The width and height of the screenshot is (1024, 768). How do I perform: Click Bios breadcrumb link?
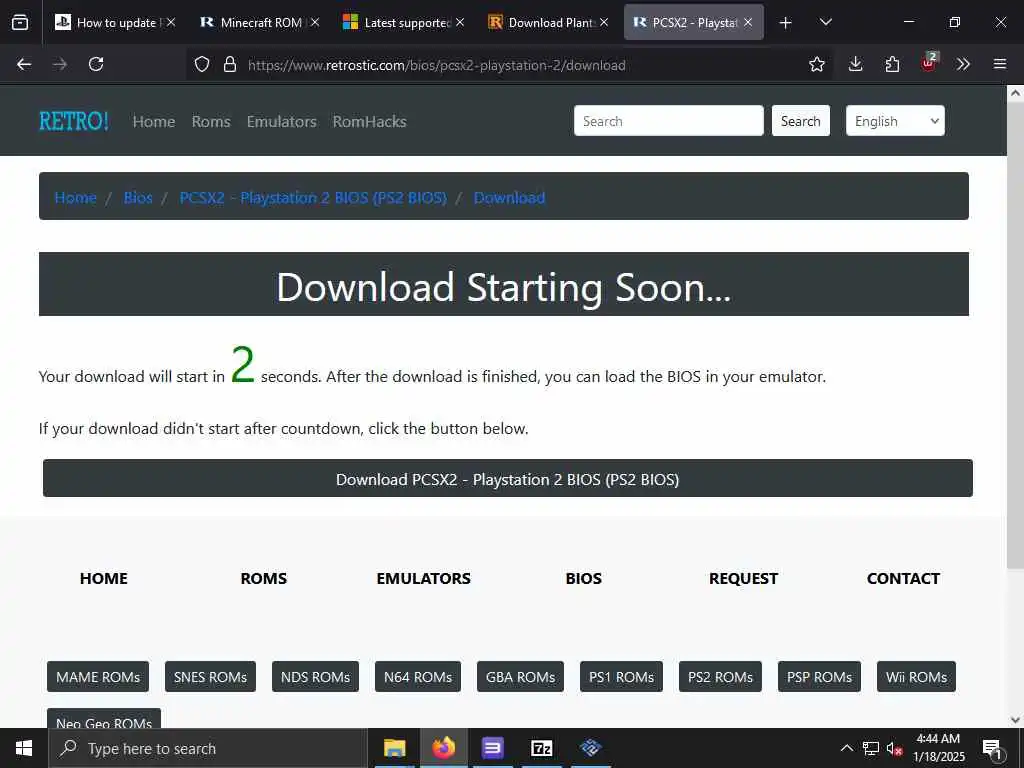pyautogui.click(x=138, y=197)
